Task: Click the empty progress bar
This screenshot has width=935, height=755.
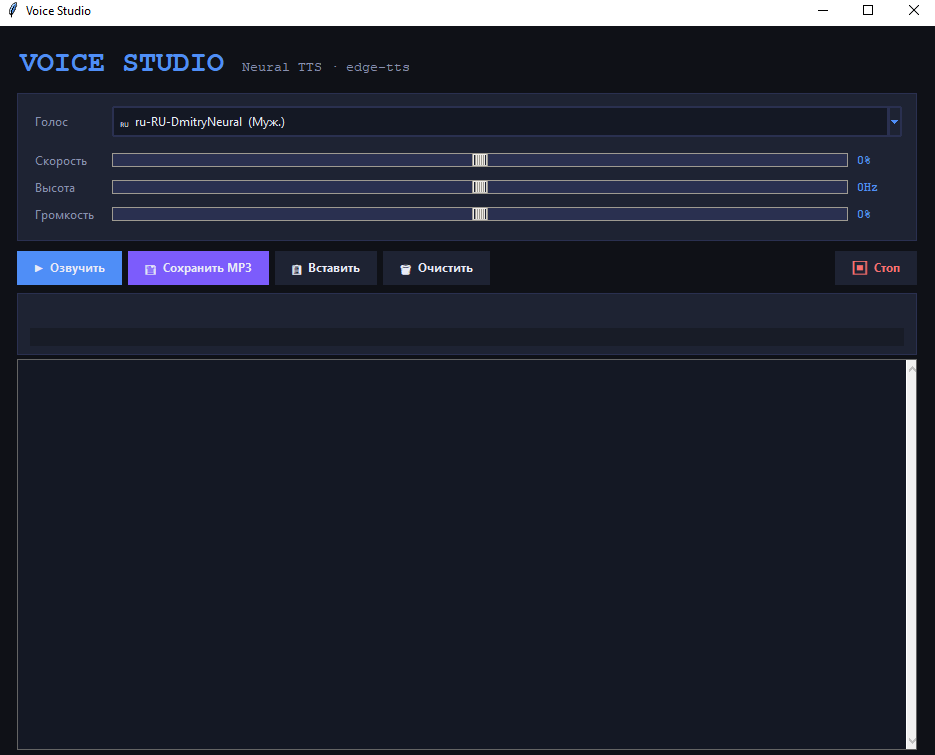Action: tap(467, 336)
